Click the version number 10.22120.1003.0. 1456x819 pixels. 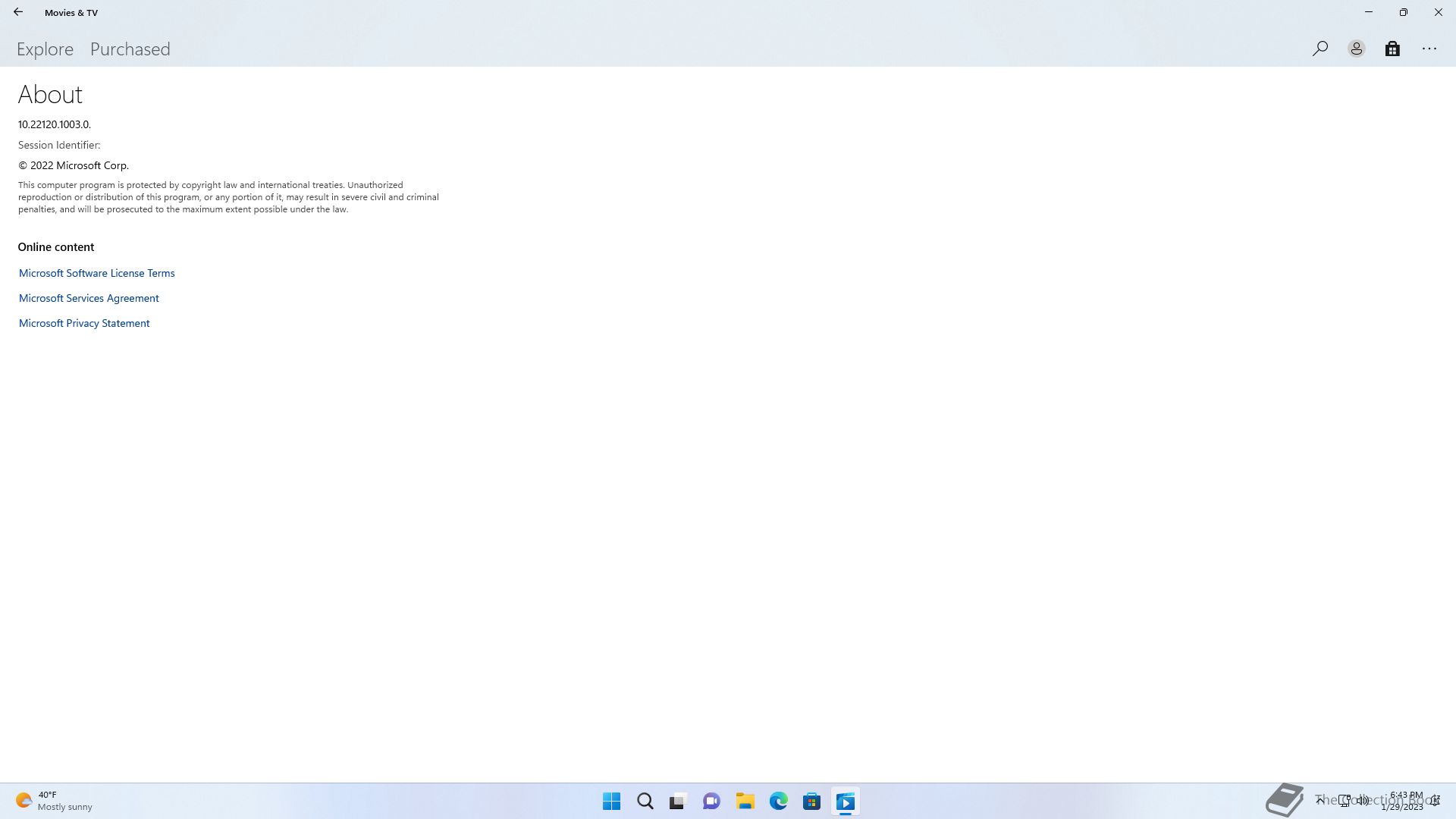pos(55,124)
